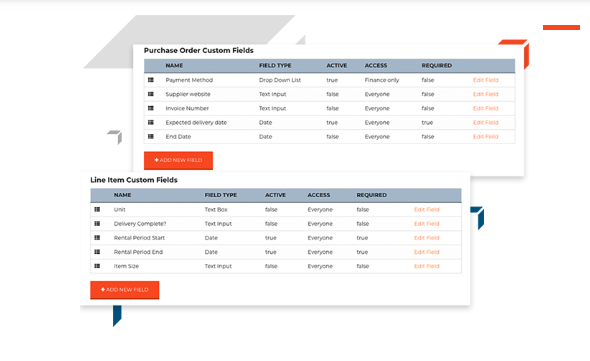The image size is (590, 361).
Task: Click the drag handle icon for Expected delivery date
Action: pyautogui.click(x=151, y=122)
